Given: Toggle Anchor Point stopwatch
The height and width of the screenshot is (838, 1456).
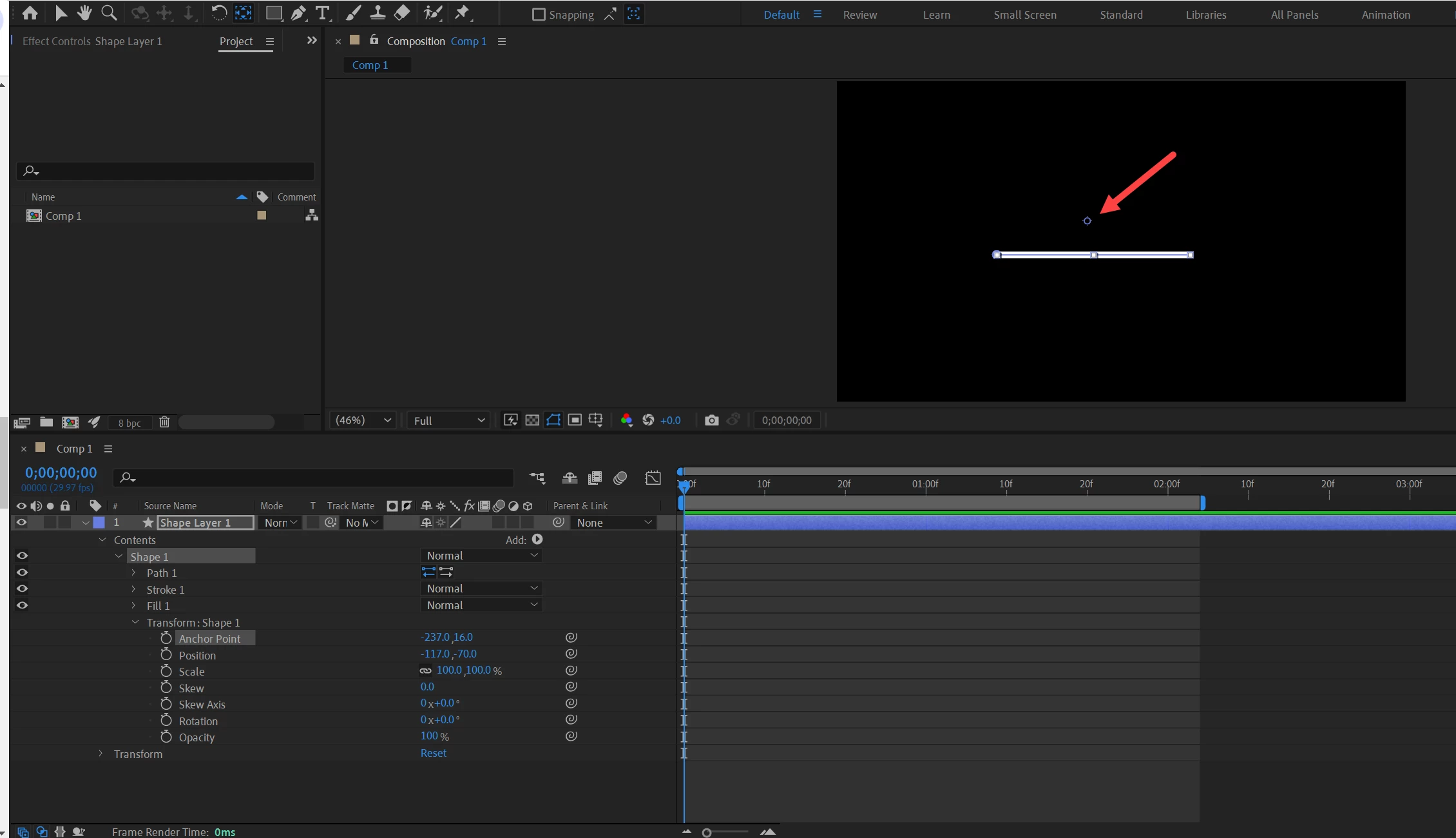Looking at the screenshot, I should (166, 638).
